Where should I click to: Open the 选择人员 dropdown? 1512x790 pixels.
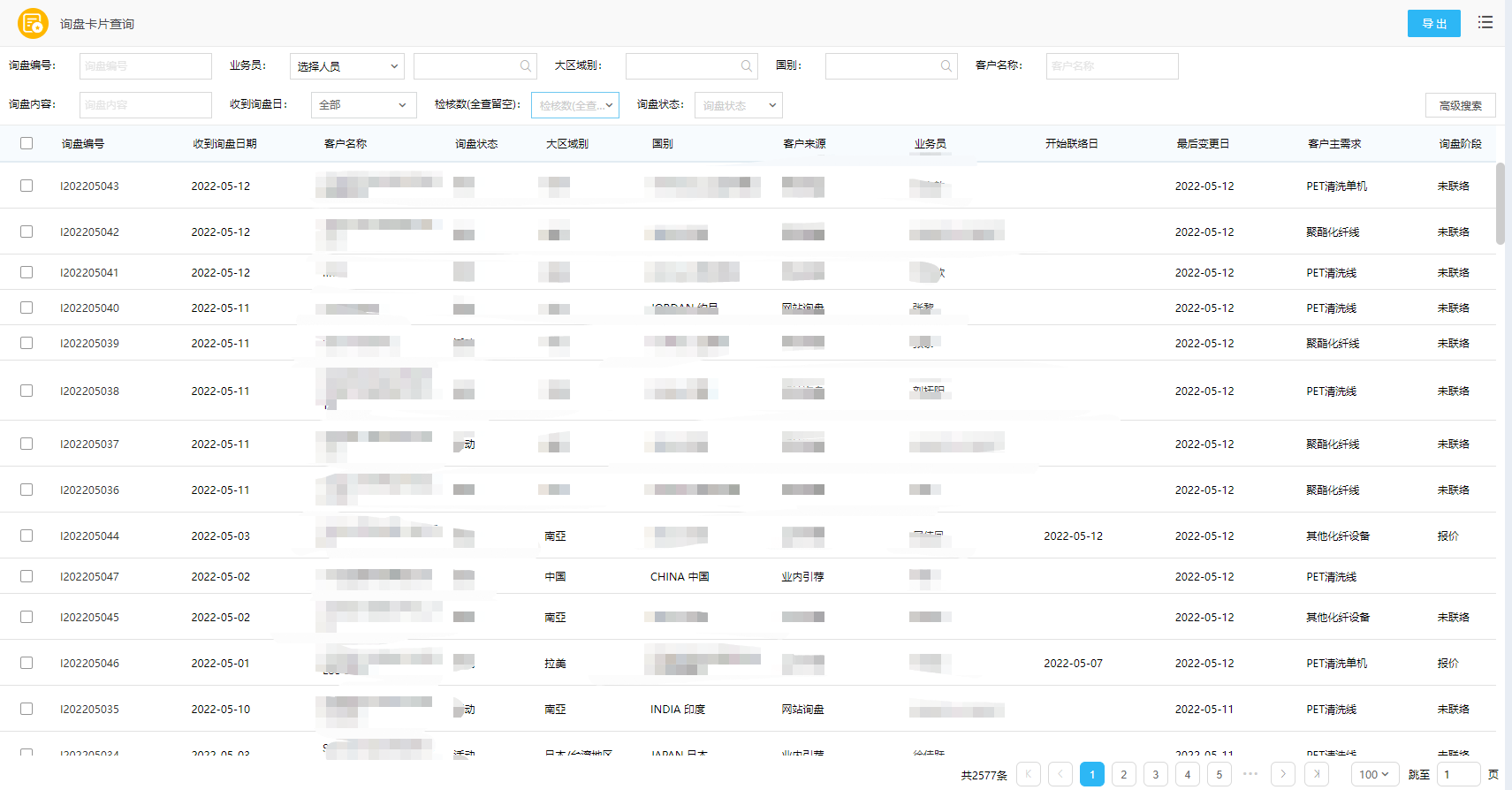(x=347, y=66)
